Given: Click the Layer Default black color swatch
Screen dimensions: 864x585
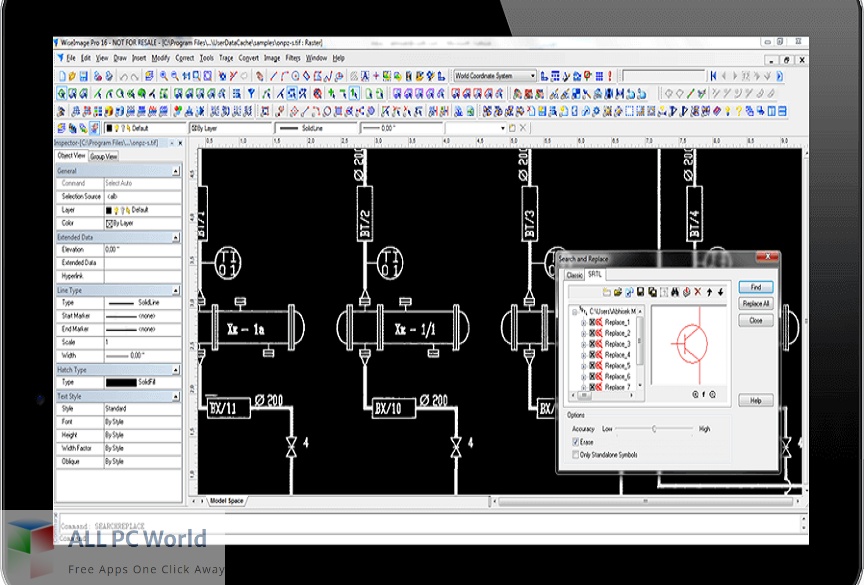Looking at the screenshot, I should 109,210.
